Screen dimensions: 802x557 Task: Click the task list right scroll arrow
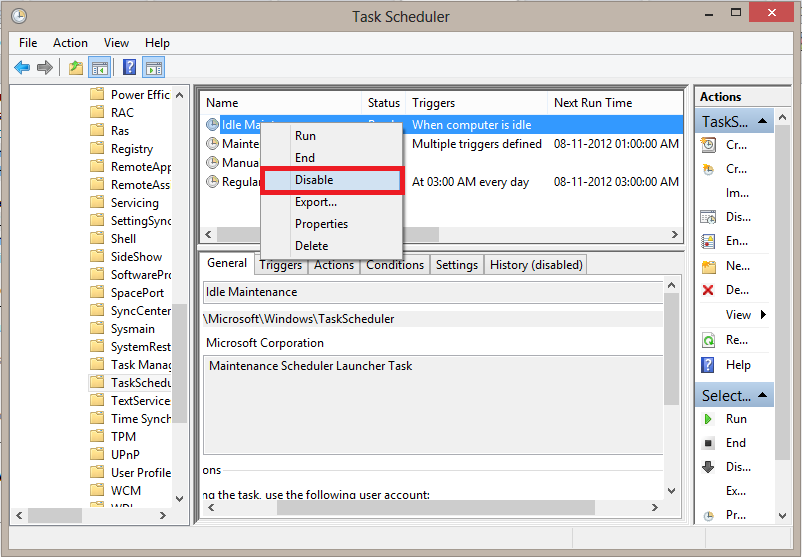pyautogui.click(x=675, y=234)
